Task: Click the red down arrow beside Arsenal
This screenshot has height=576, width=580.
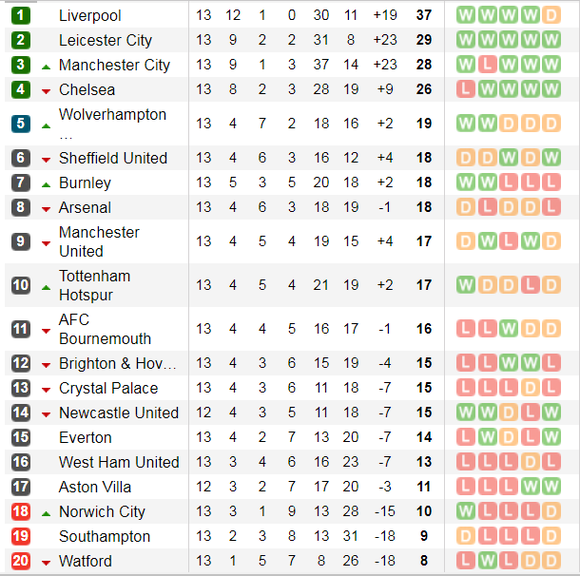Action: click(x=46, y=209)
